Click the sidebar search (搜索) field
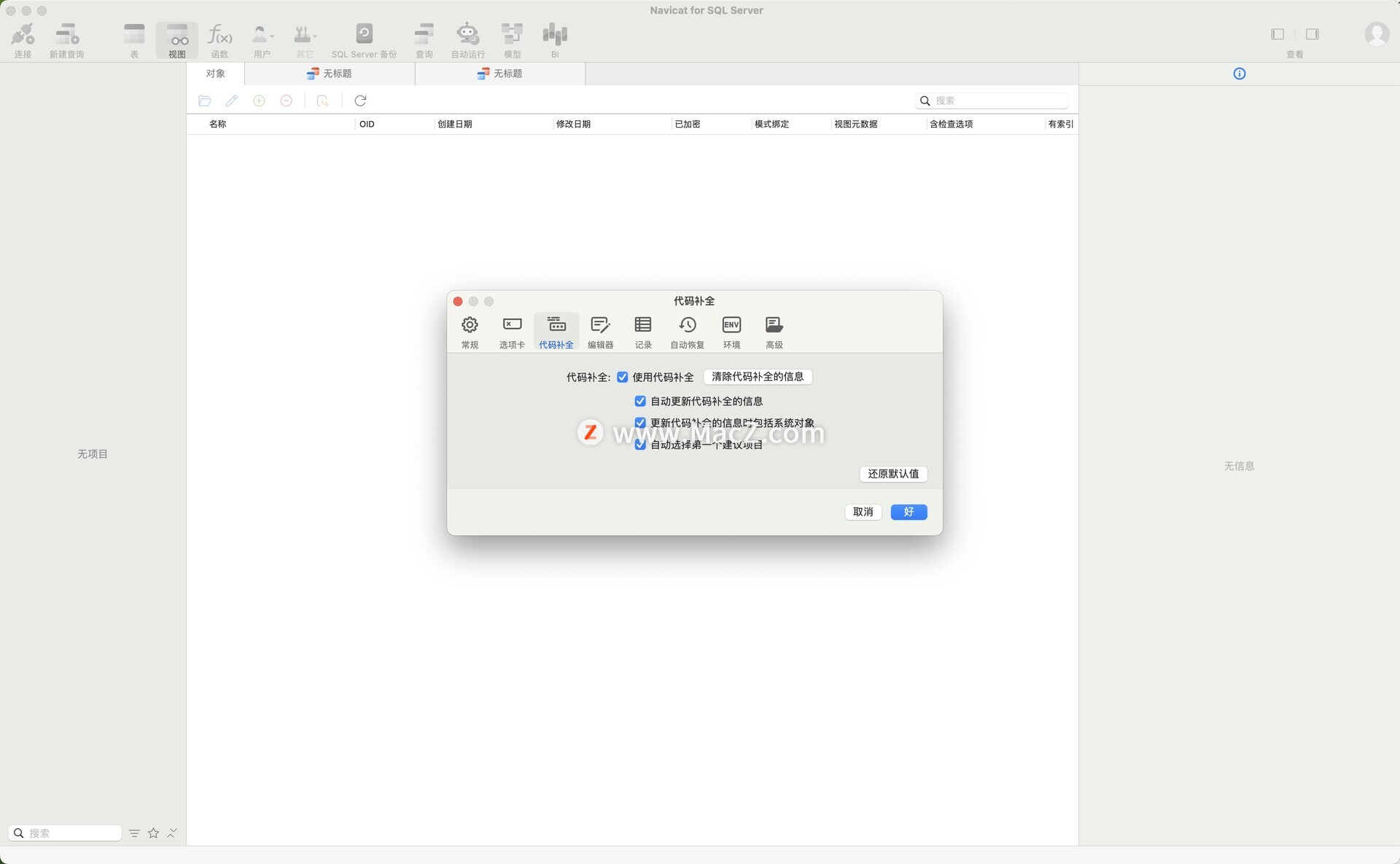Image resolution: width=1400 pixels, height=864 pixels. [66, 833]
